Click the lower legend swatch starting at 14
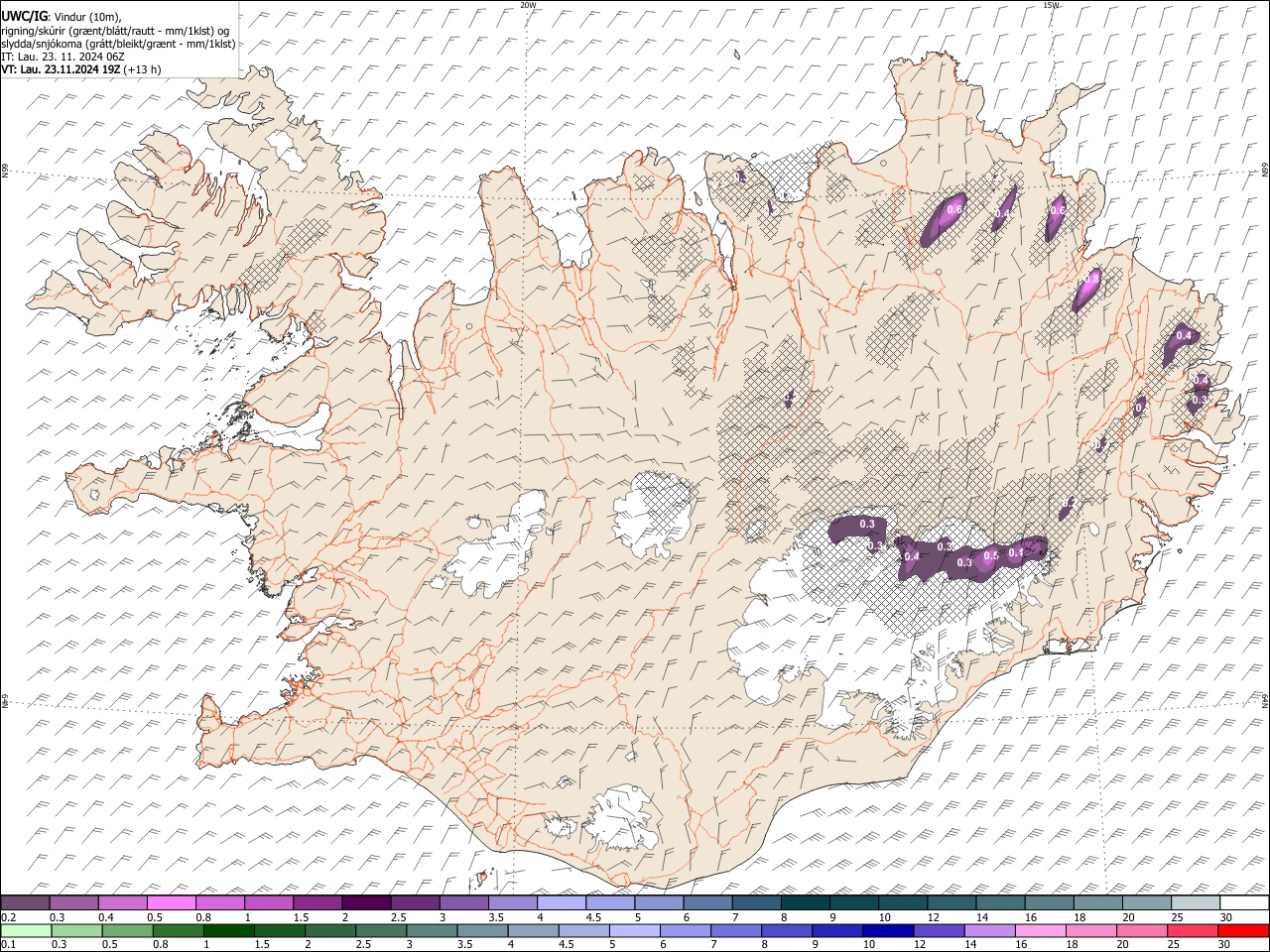Screen dimensions: 1270x952 pos(988,930)
